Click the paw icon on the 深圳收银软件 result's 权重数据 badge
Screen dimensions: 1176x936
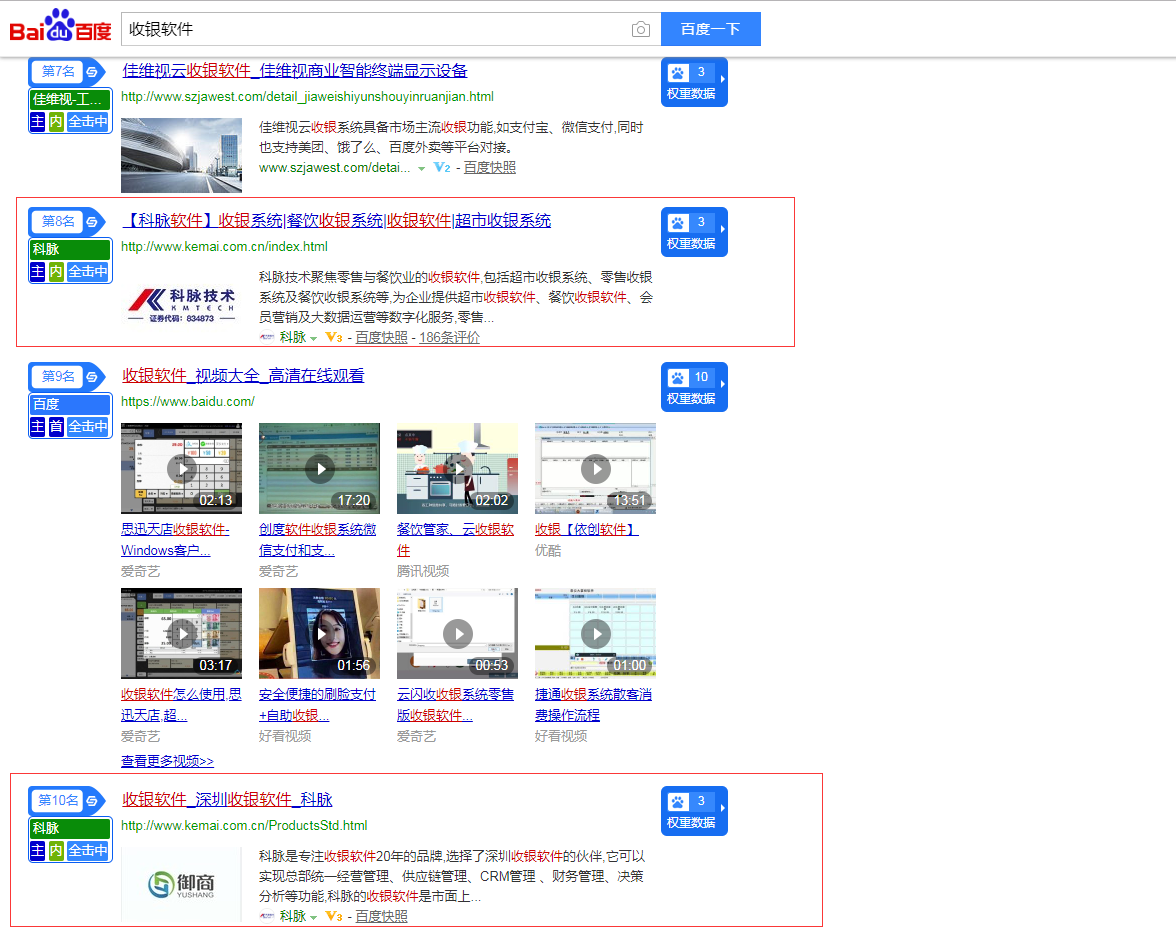click(678, 802)
